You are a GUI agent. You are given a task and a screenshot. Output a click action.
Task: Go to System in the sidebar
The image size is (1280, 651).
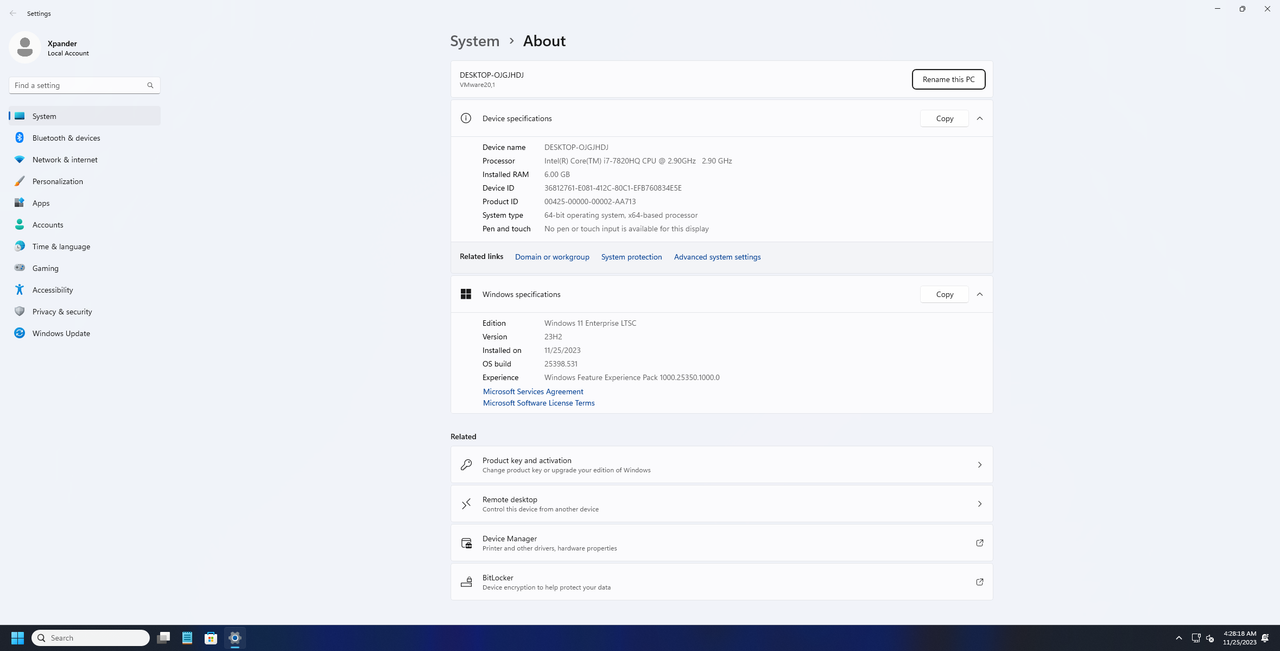coord(85,116)
